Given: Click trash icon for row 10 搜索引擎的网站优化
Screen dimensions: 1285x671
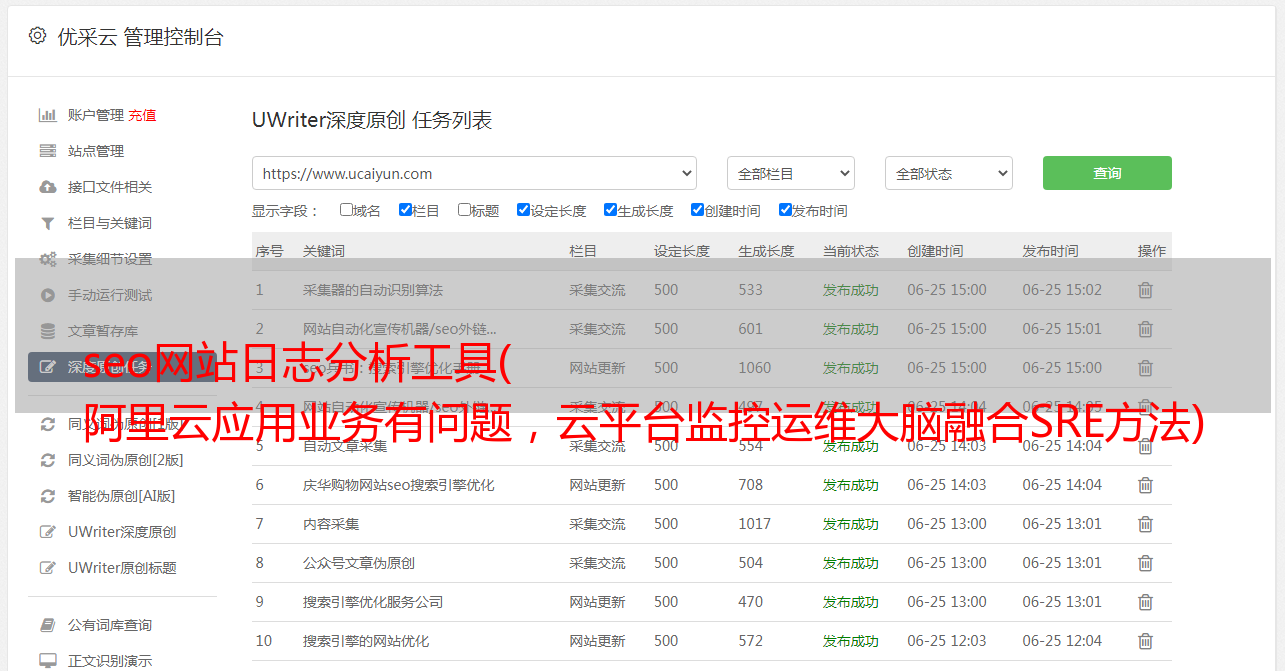Looking at the screenshot, I should click(x=1145, y=641).
